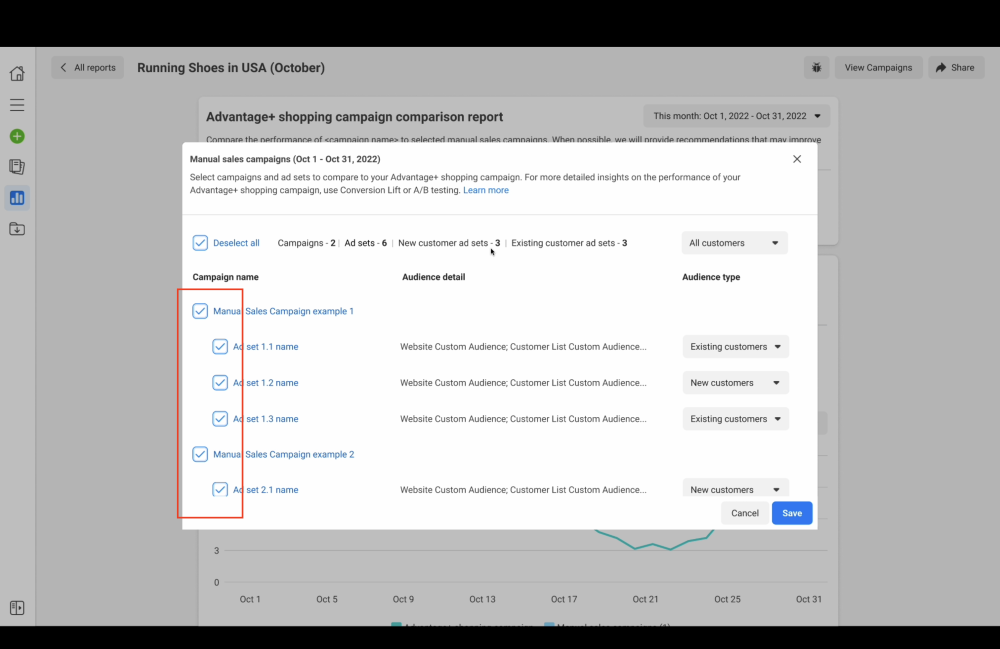Image resolution: width=1000 pixels, height=649 pixels.
Task: Click View Campaigns button
Action: click(x=878, y=68)
